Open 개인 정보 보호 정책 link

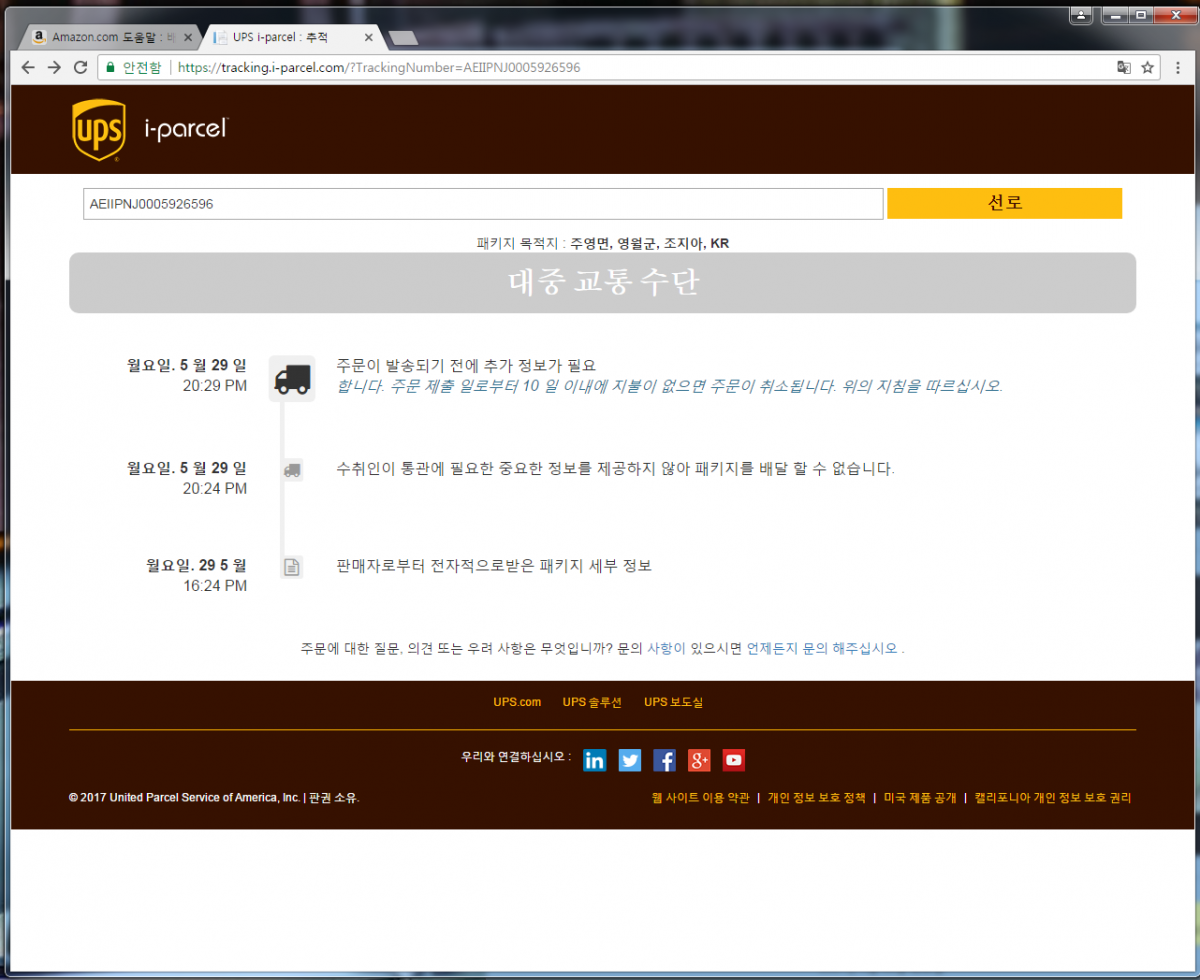point(816,798)
